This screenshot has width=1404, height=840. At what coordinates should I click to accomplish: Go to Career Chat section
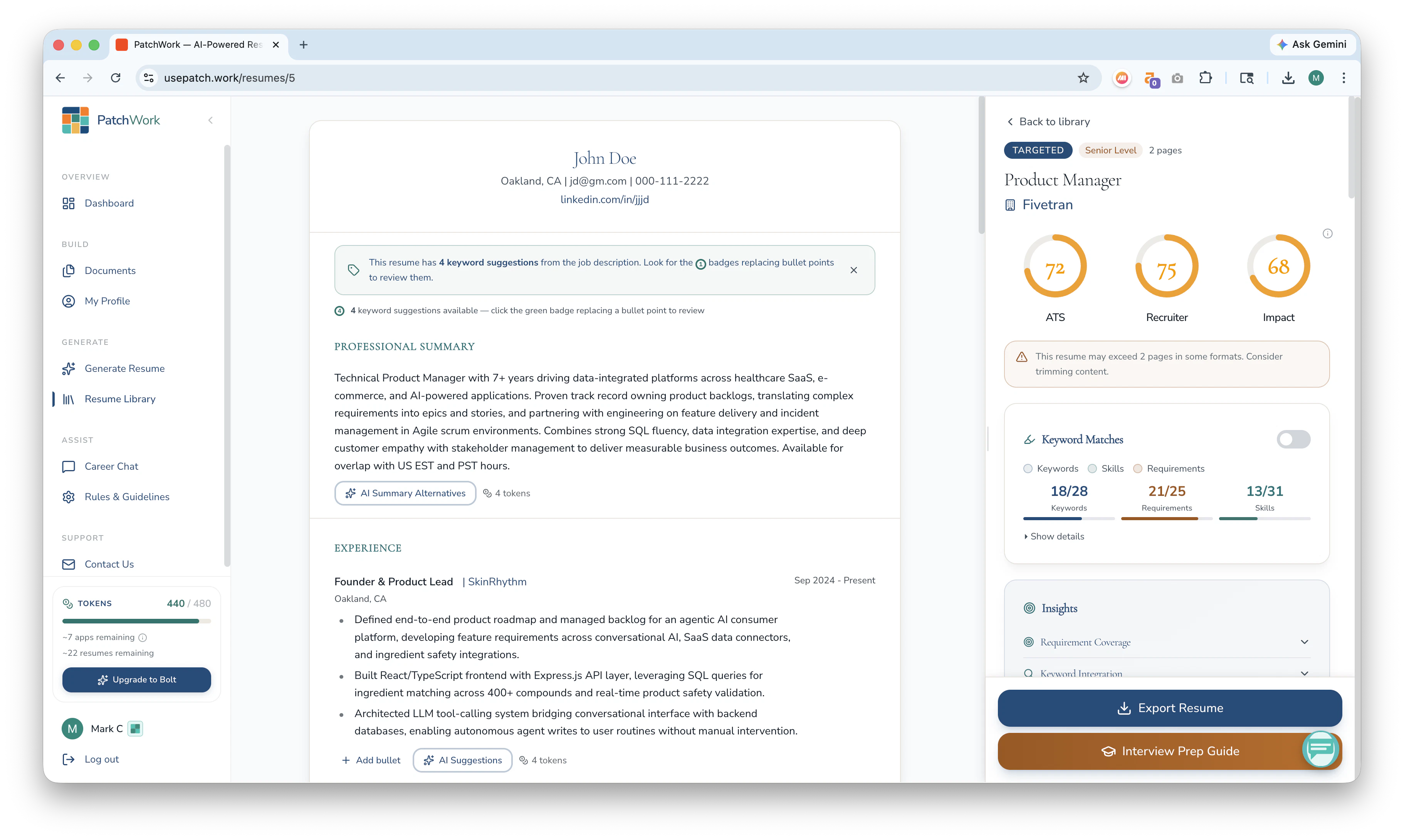[x=111, y=466]
